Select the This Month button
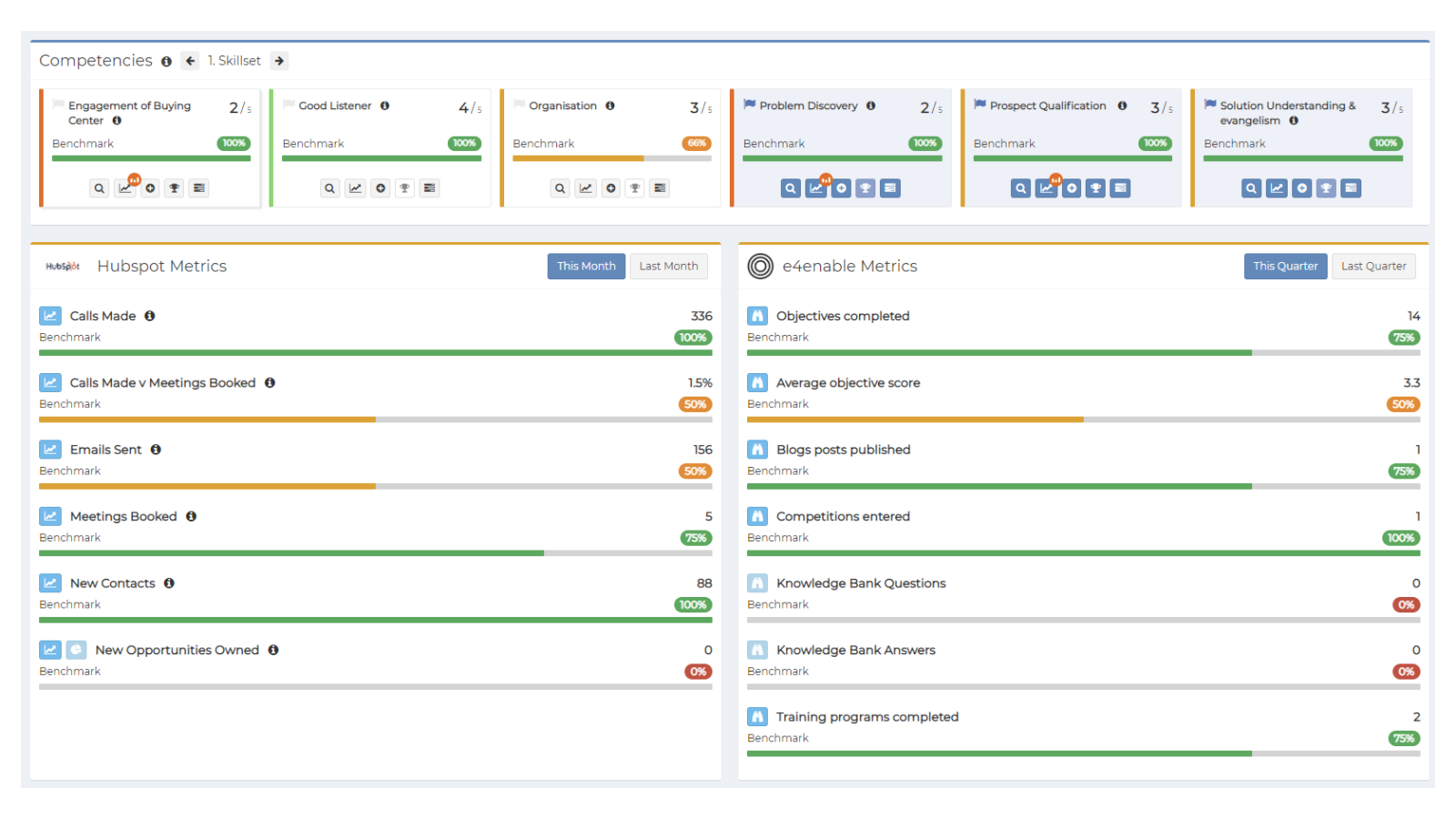 [586, 267]
